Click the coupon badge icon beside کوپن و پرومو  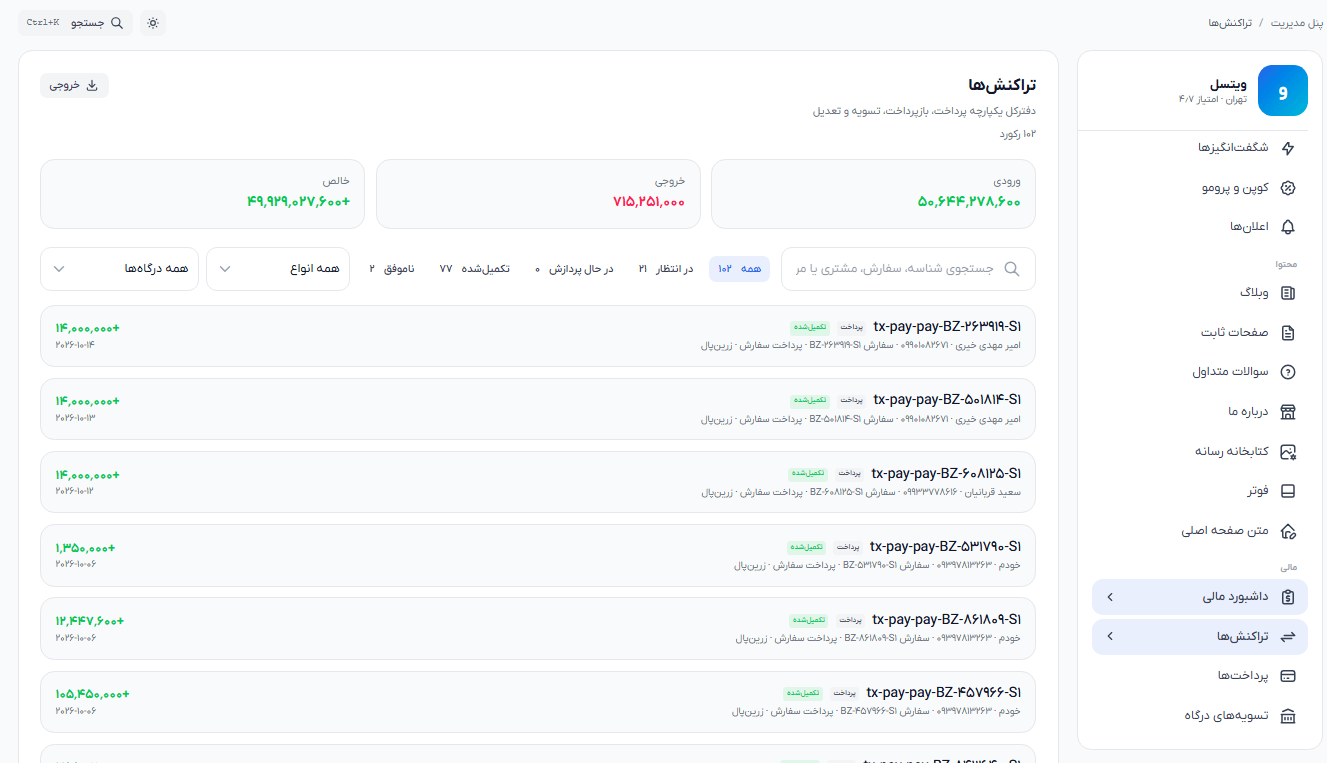[x=1288, y=188]
